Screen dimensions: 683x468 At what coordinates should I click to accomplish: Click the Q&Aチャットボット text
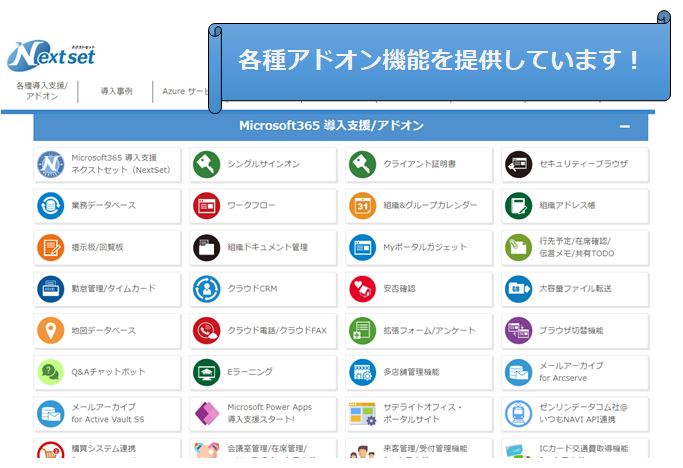(x=108, y=372)
